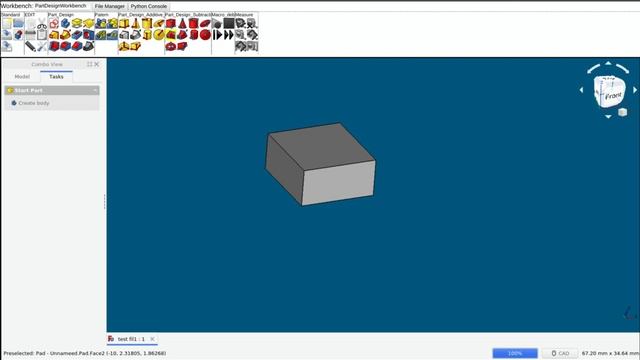Viewport: 640px width, 360px height.
Task: Add an additive cylinder primitive
Action: pos(147,23)
